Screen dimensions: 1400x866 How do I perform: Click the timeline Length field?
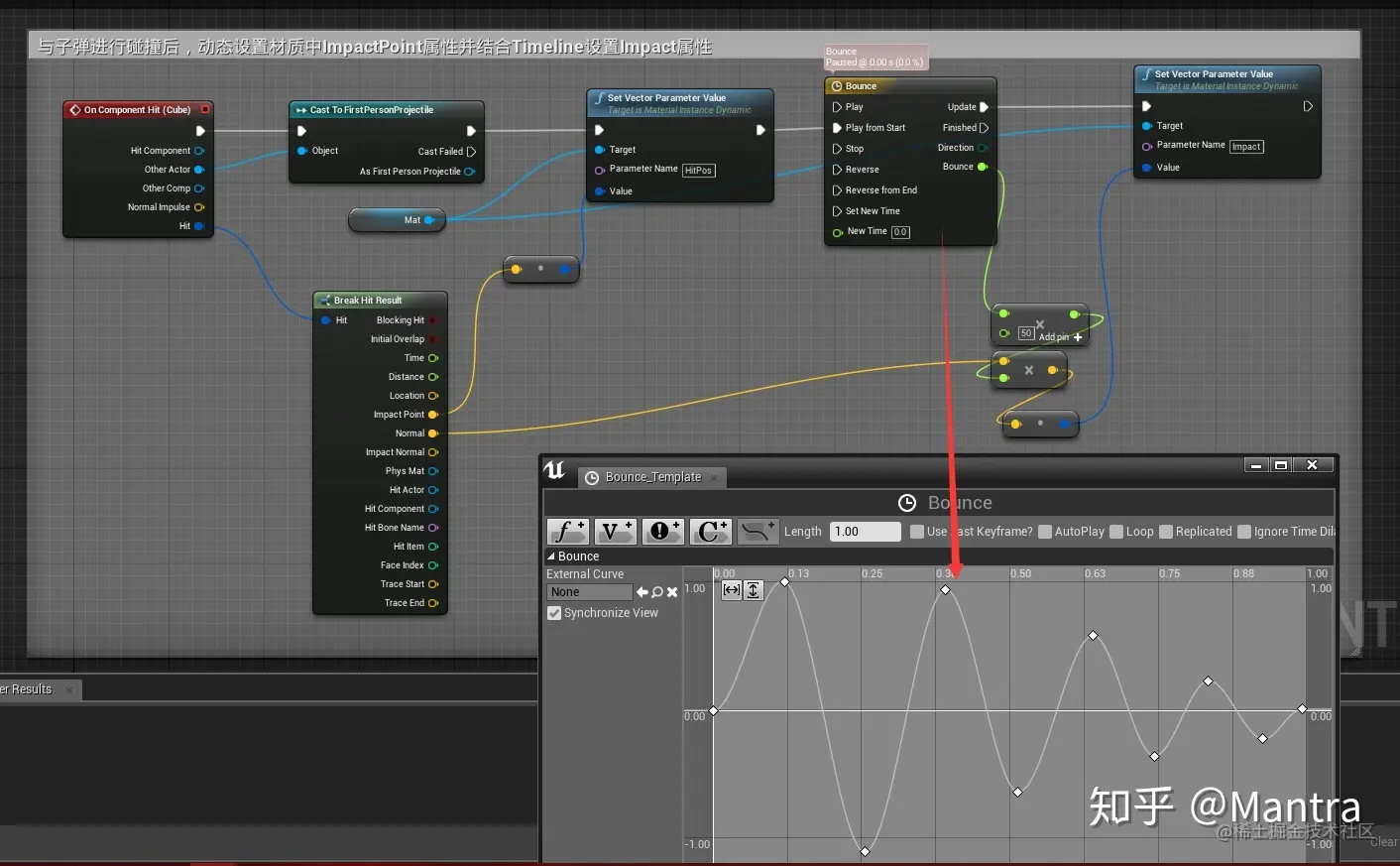point(865,532)
